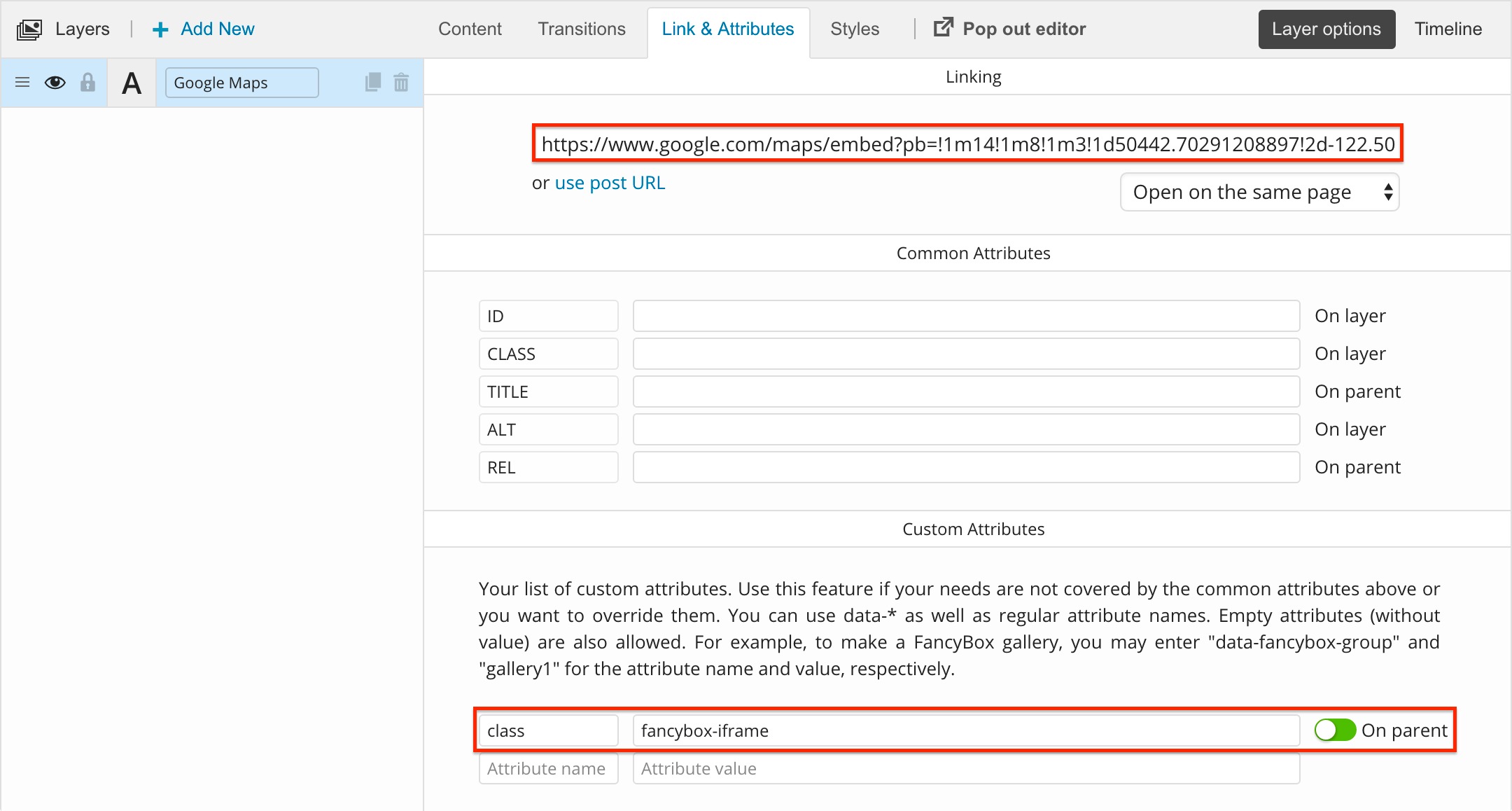Screen dimensions: 1512x811
Task: Click the 'On layer' label of the ALT row
Action: (x=1350, y=429)
